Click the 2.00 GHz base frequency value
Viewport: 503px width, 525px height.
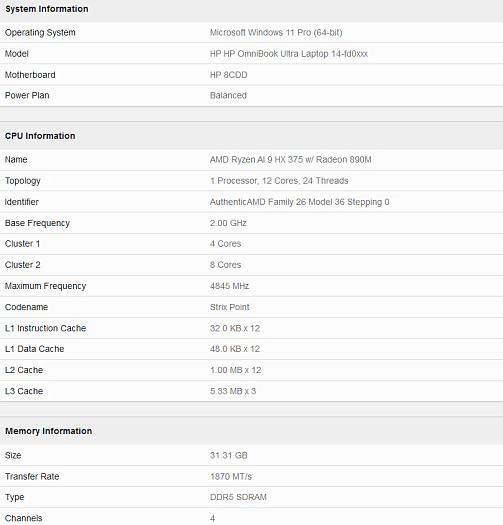click(x=228, y=223)
